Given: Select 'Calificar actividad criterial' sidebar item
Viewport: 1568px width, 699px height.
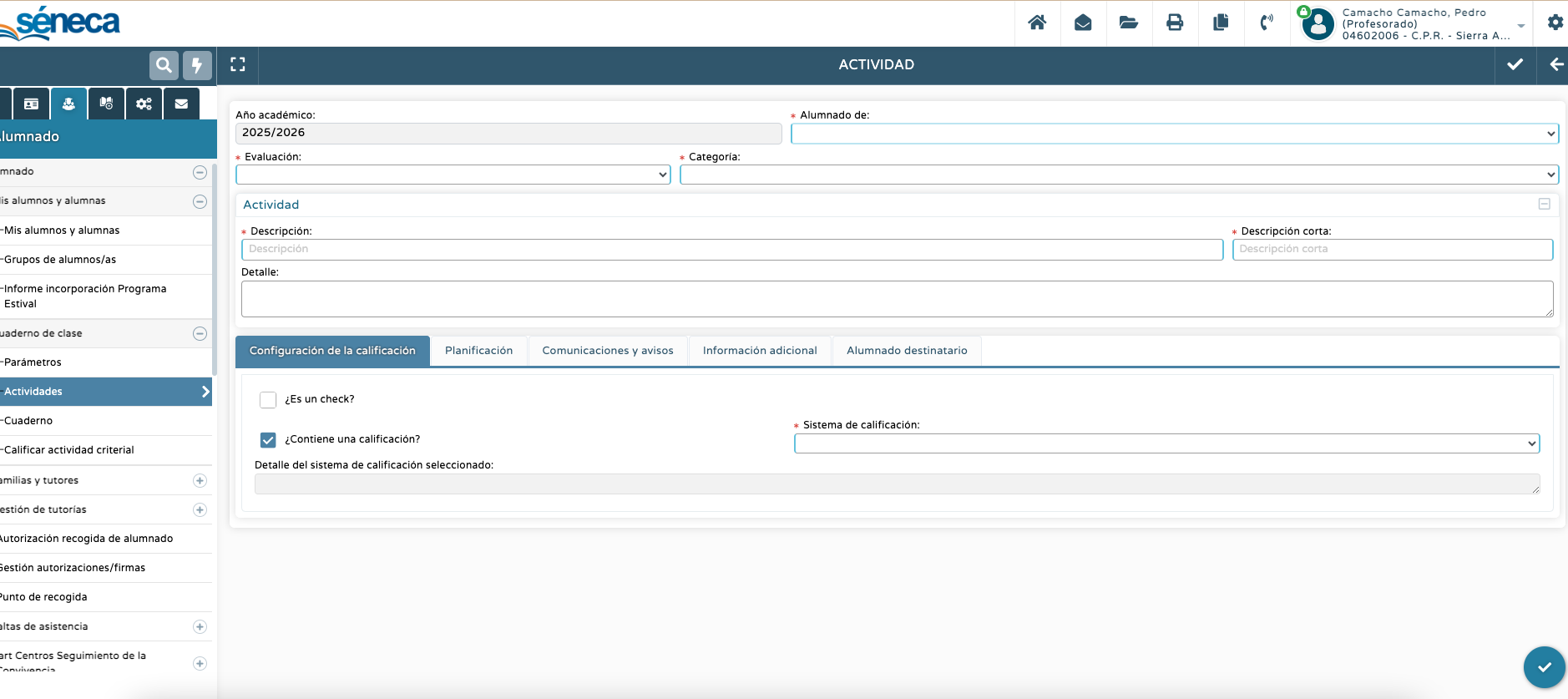Looking at the screenshot, I should coord(69,450).
